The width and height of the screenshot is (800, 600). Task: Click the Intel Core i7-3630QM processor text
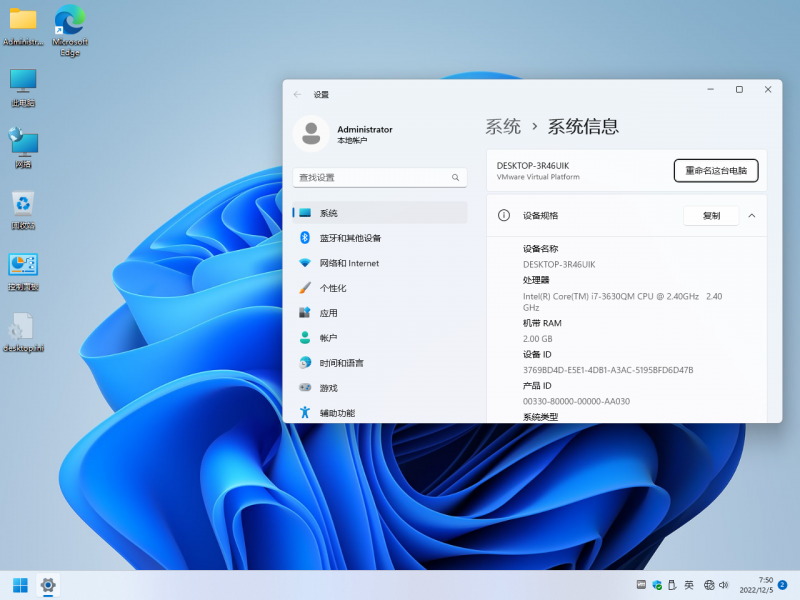pyautogui.click(x=622, y=302)
